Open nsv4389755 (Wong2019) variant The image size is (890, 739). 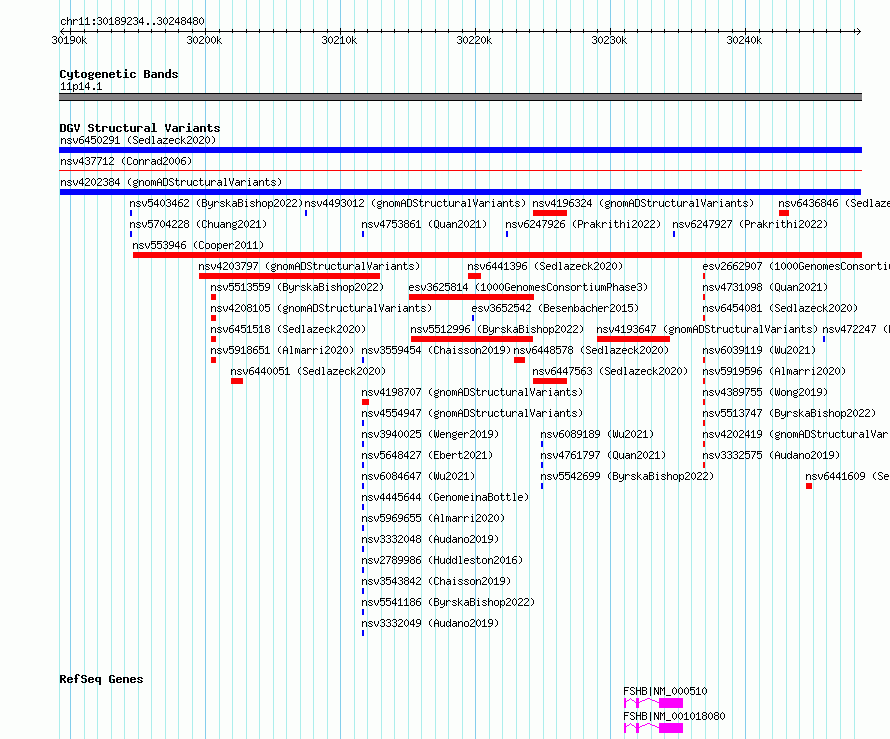click(x=765, y=392)
